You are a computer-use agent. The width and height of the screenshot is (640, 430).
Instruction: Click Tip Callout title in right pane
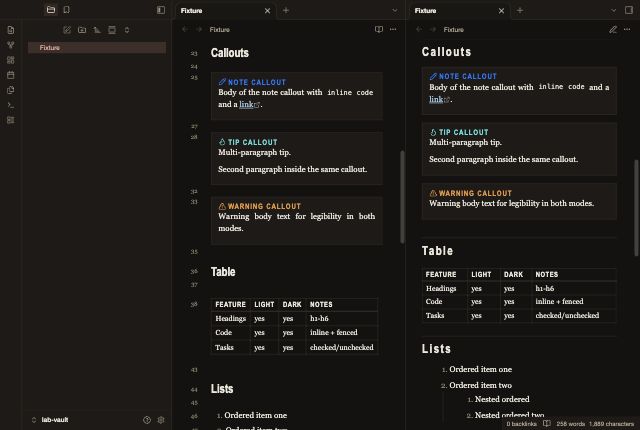click(463, 132)
